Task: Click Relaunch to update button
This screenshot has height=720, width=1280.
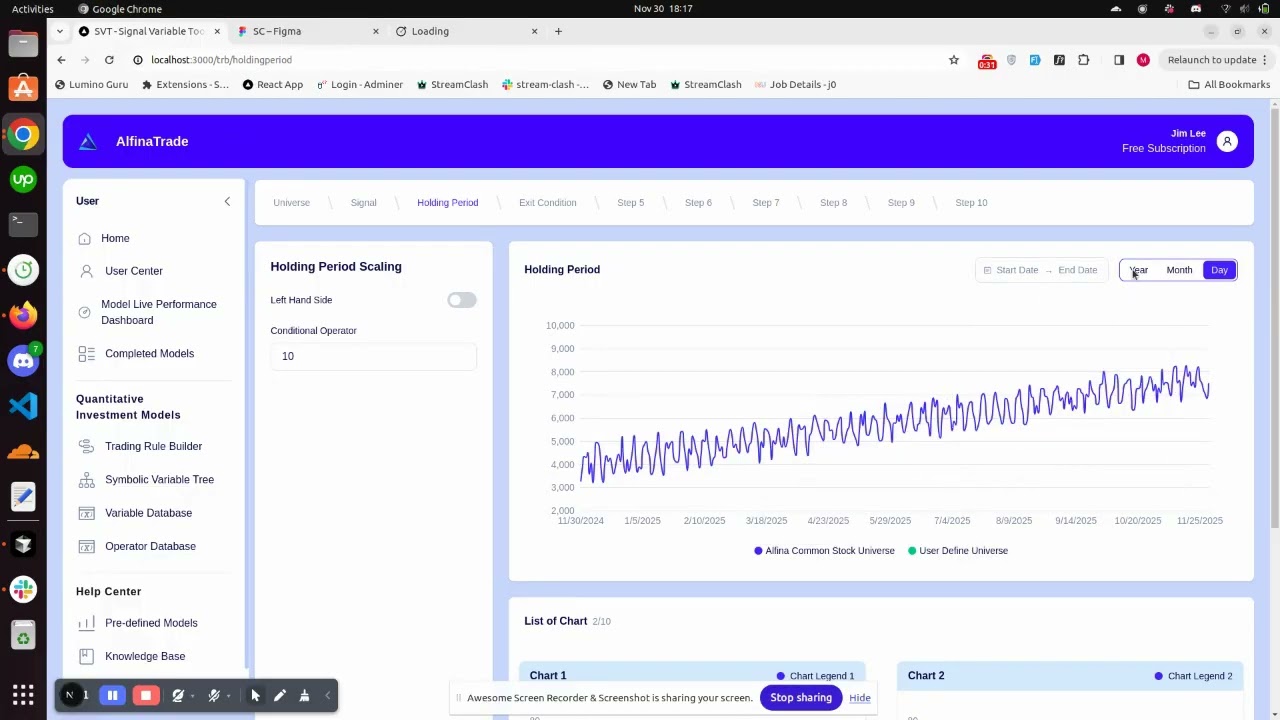Action: 1217,60
